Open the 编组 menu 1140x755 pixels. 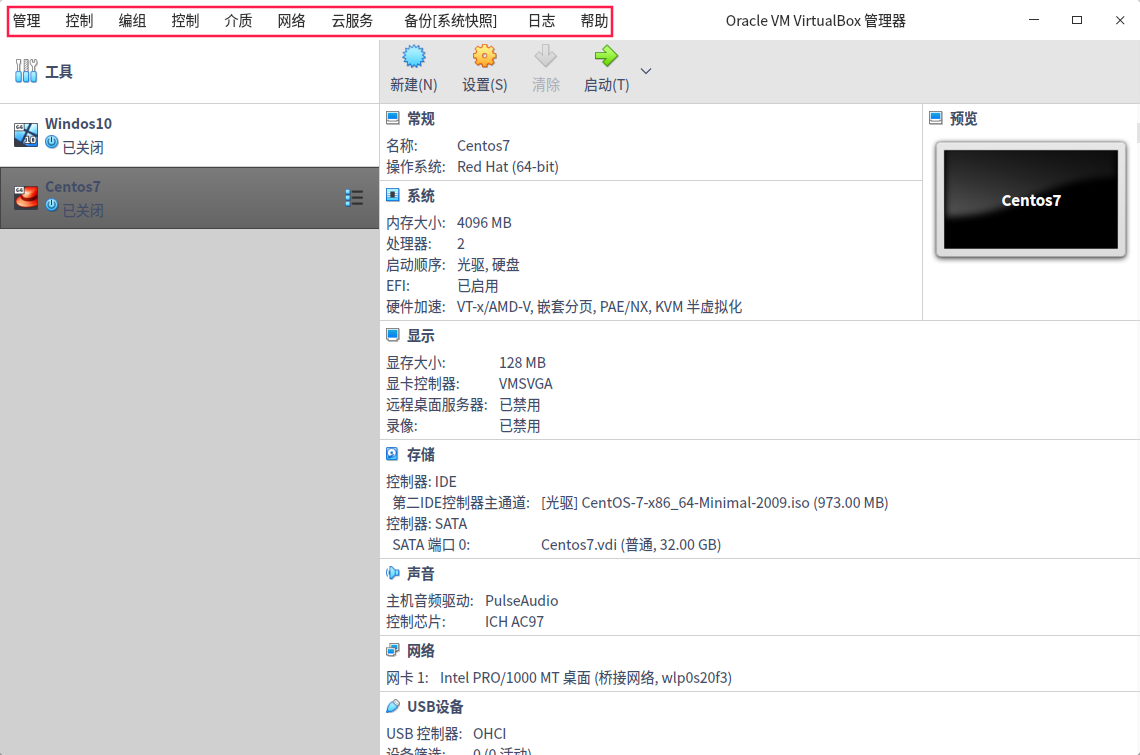(x=132, y=21)
